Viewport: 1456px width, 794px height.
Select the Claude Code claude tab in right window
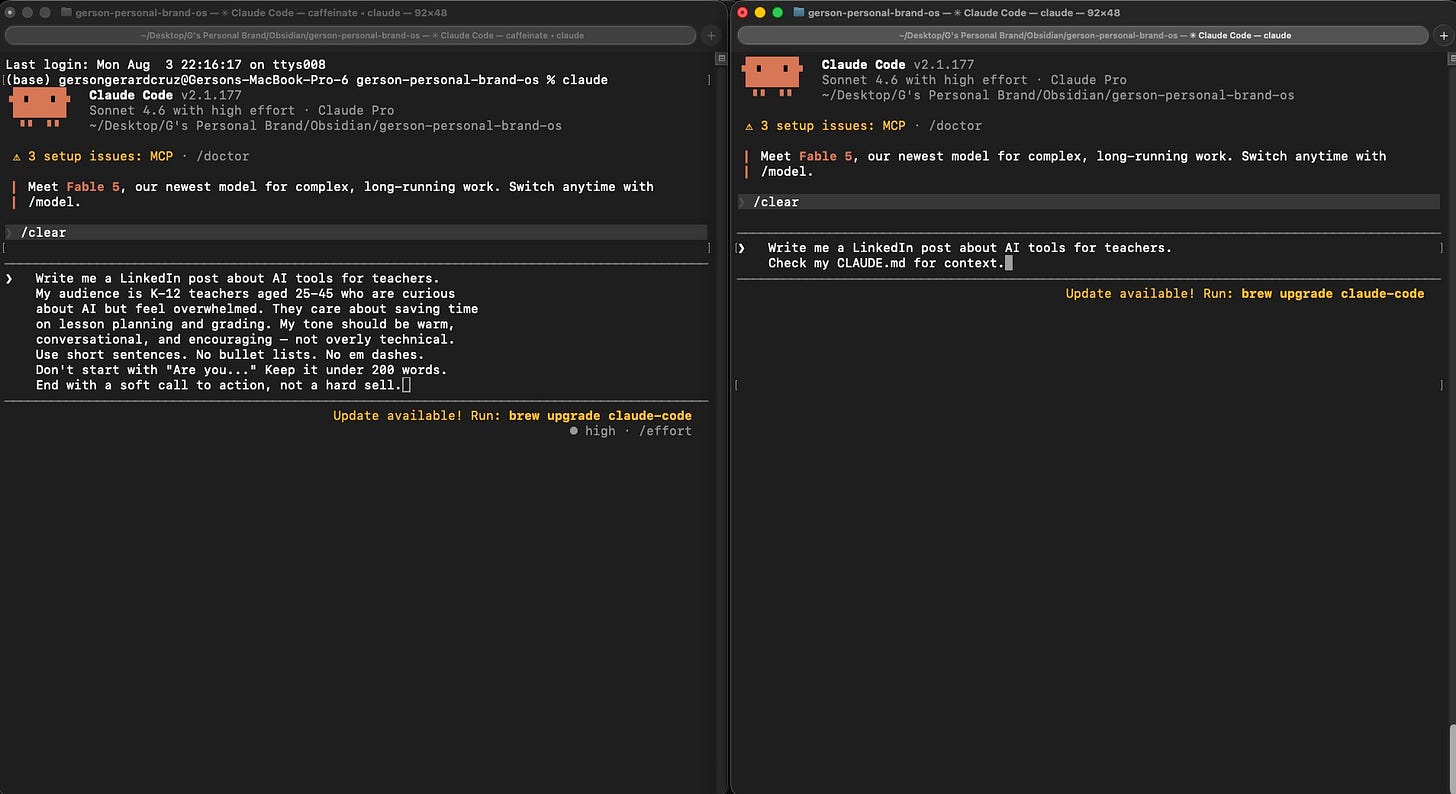[x=1083, y=35]
